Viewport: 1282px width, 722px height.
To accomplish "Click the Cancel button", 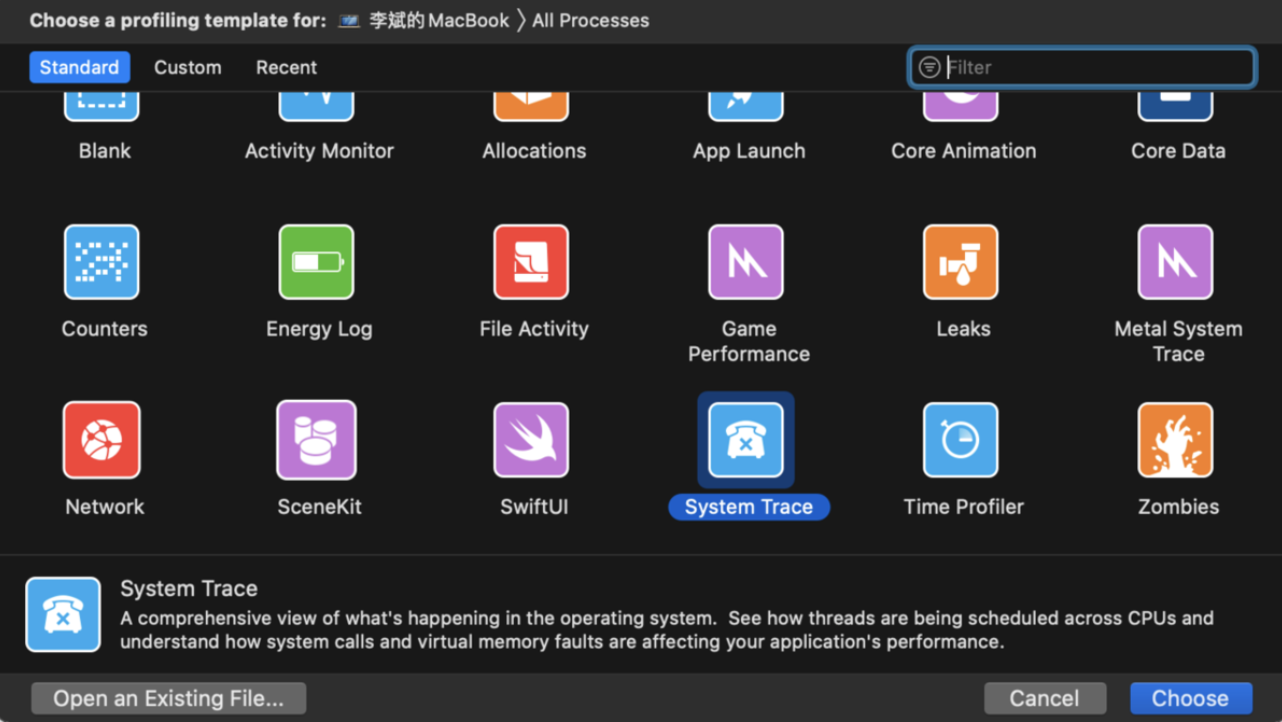I will point(1044,698).
